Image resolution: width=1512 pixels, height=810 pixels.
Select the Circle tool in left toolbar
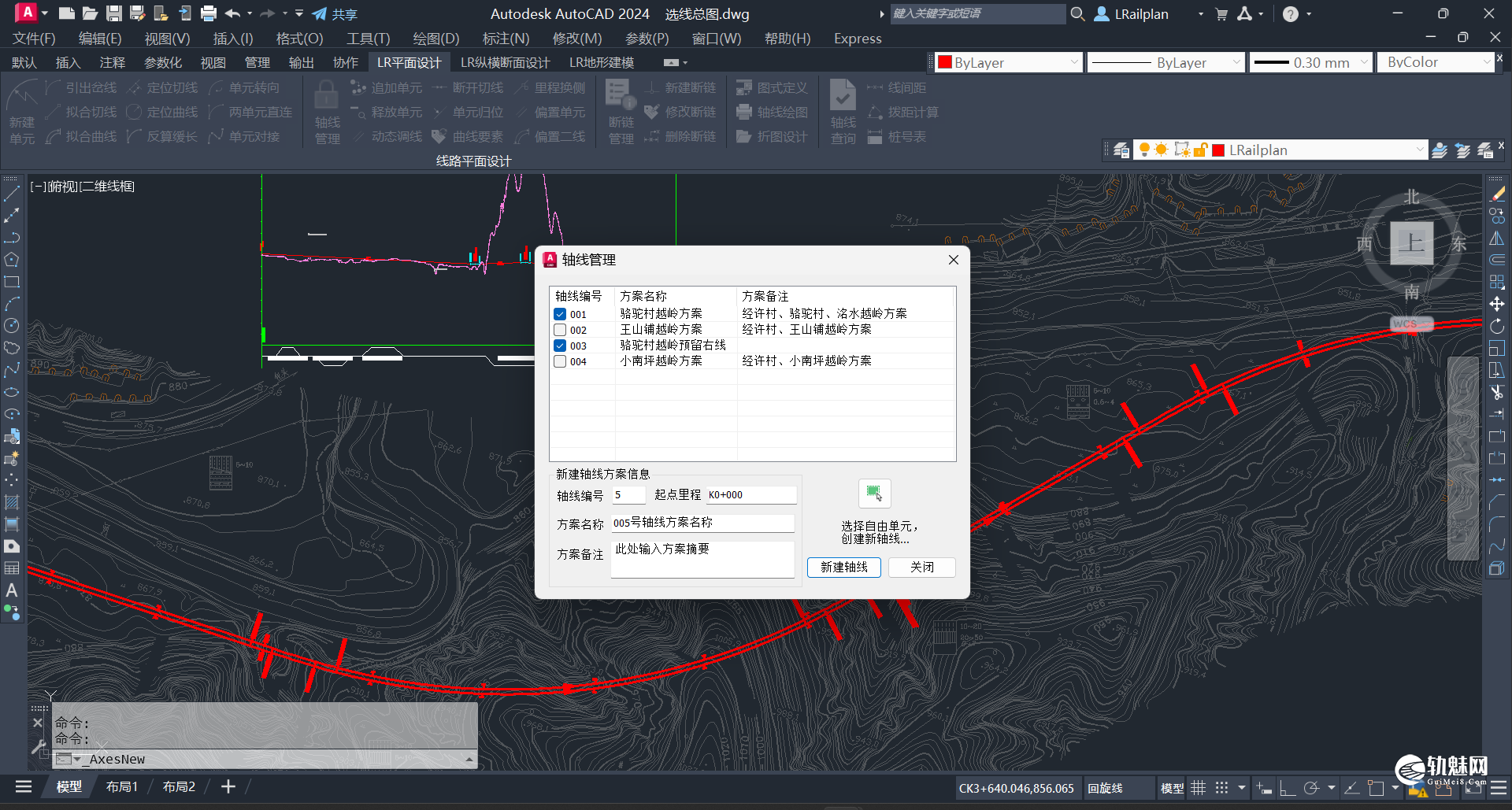pos(12,325)
